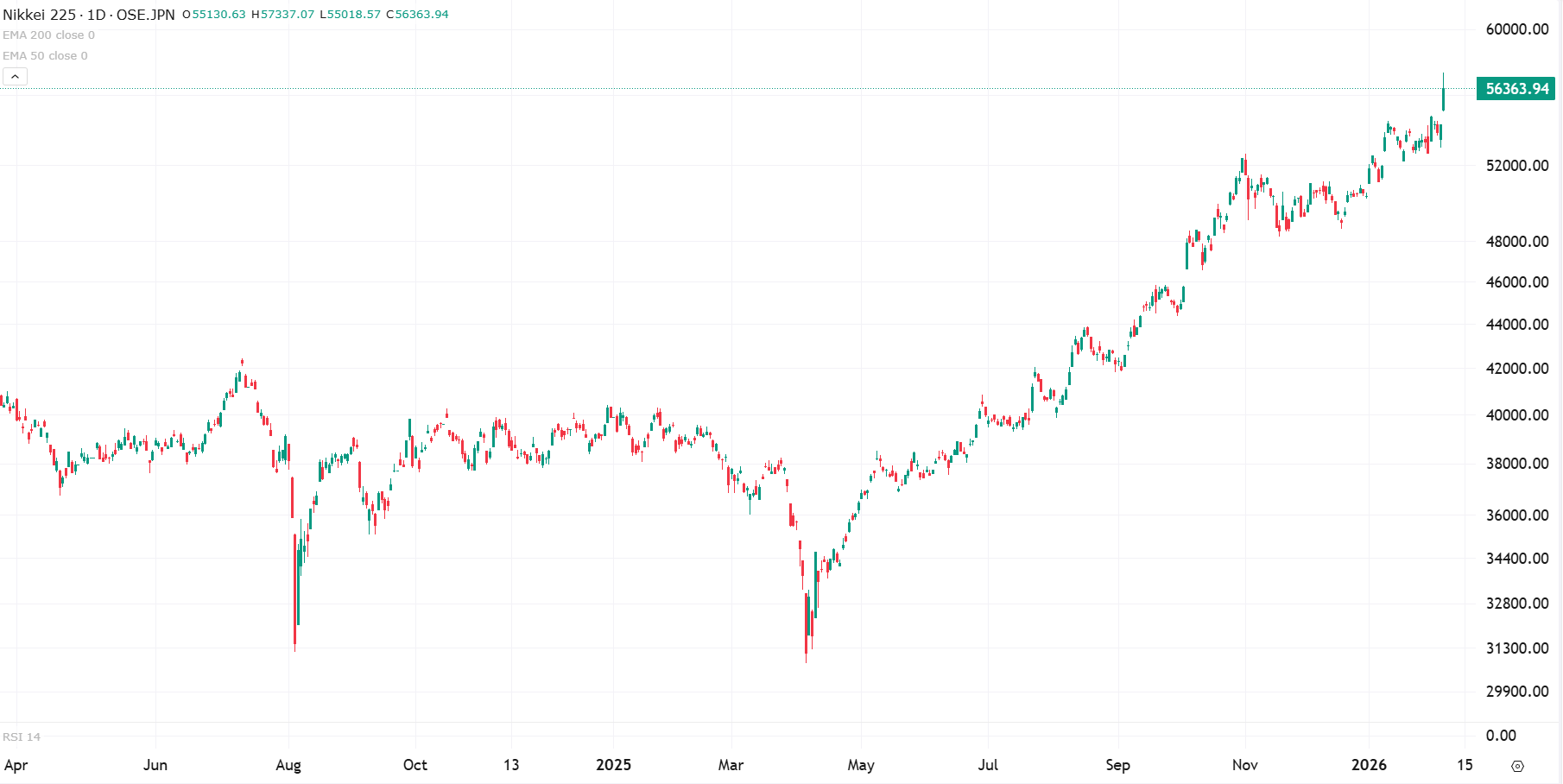The height and width of the screenshot is (784, 1563).
Task: Click the Low value 55018.57 in legend
Action: point(353,15)
